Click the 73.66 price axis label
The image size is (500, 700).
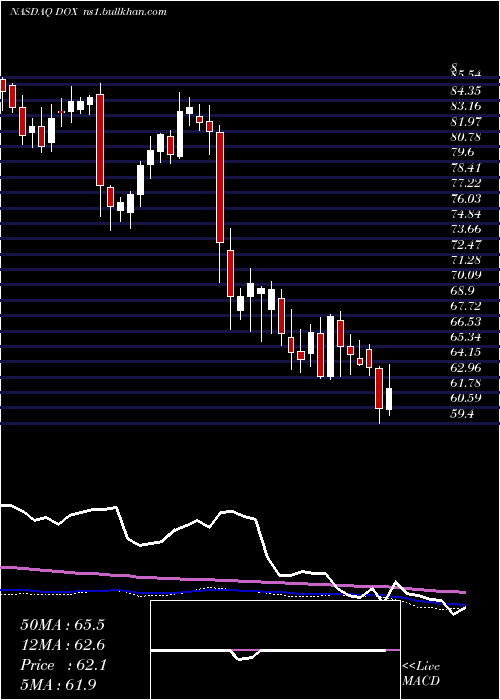466,229
